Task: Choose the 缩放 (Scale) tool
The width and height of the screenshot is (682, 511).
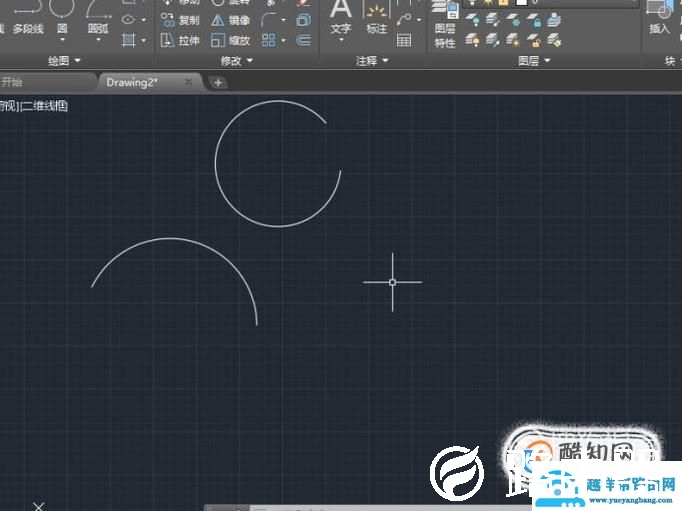Action: pyautogui.click(x=231, y=41)
